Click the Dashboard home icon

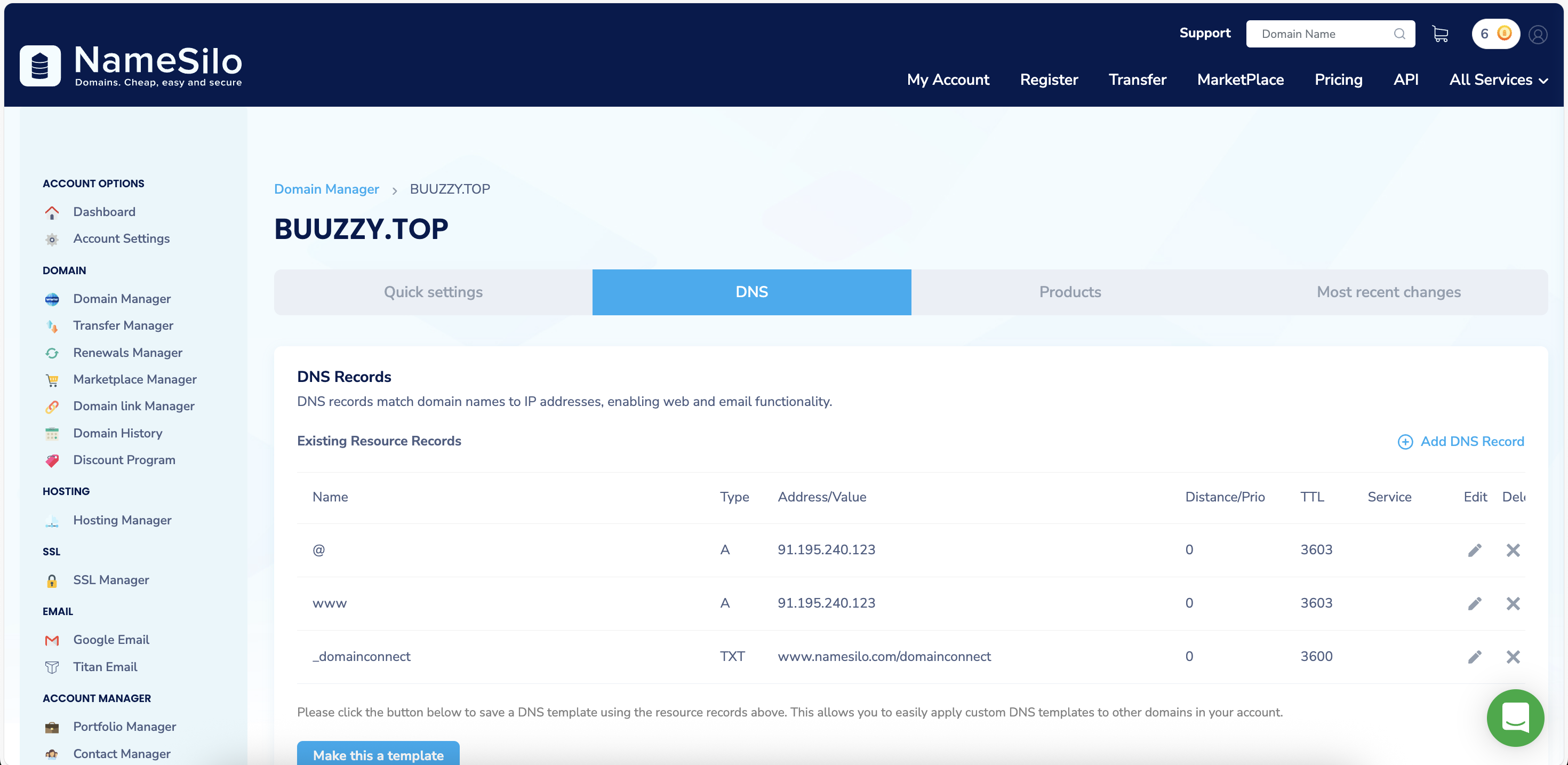[52, 212]
